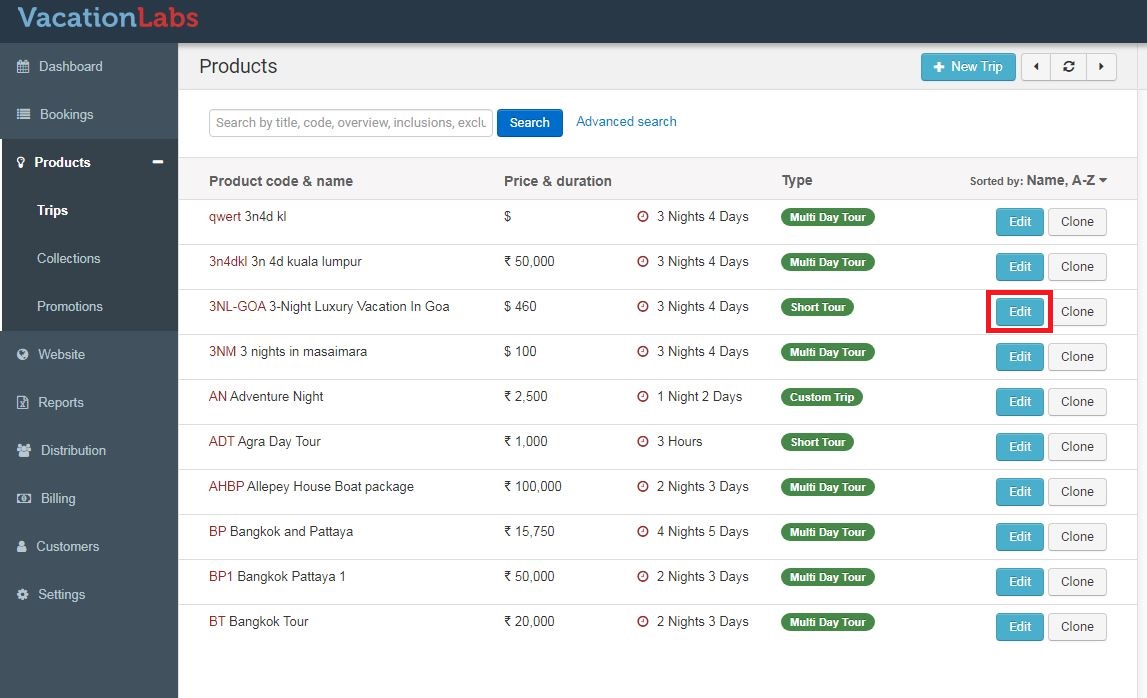Focus the product search text field
This screenshot has height=698, width=1147.
[x=350, y=123]
